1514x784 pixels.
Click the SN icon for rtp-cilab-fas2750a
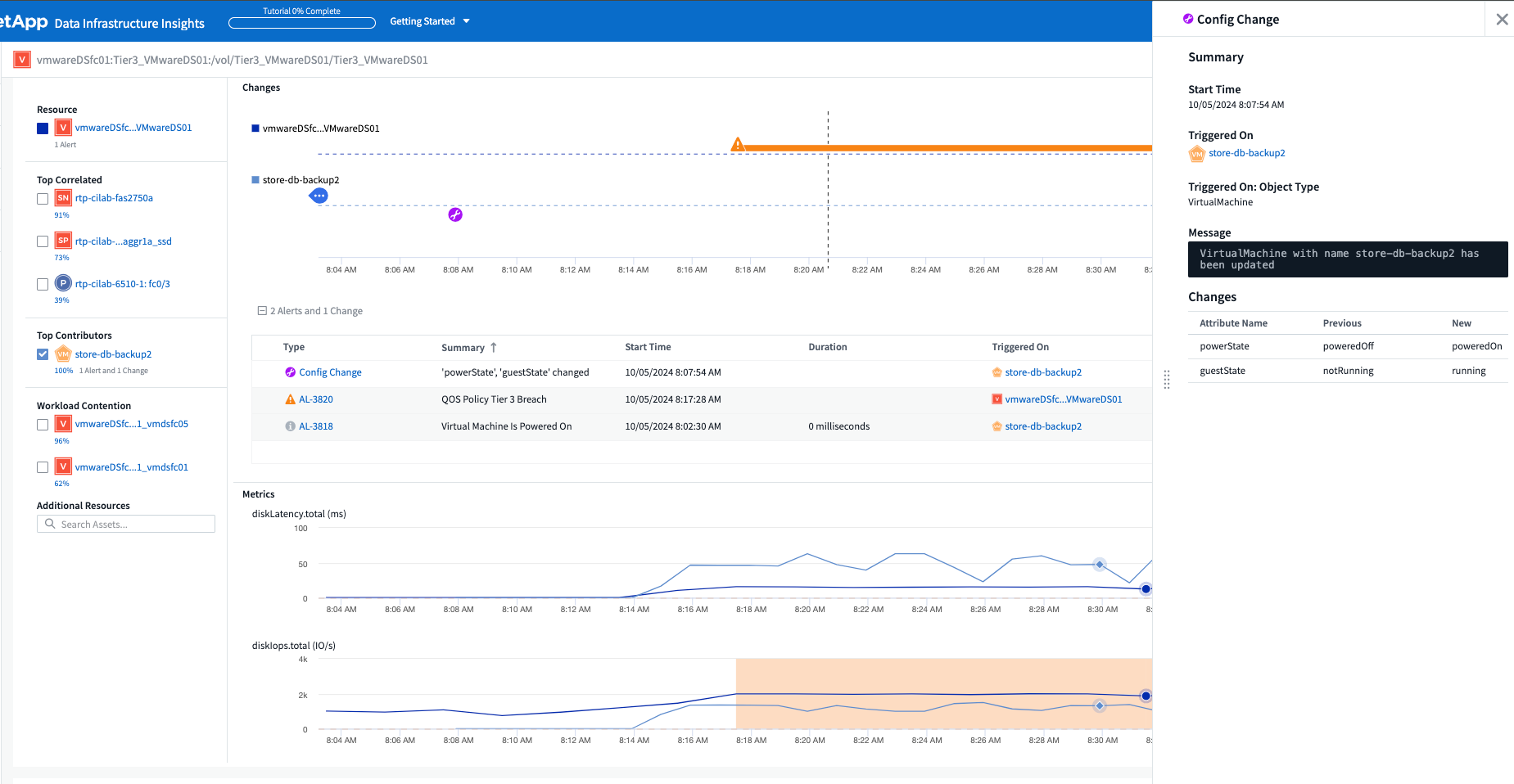[x=63, y=198]
